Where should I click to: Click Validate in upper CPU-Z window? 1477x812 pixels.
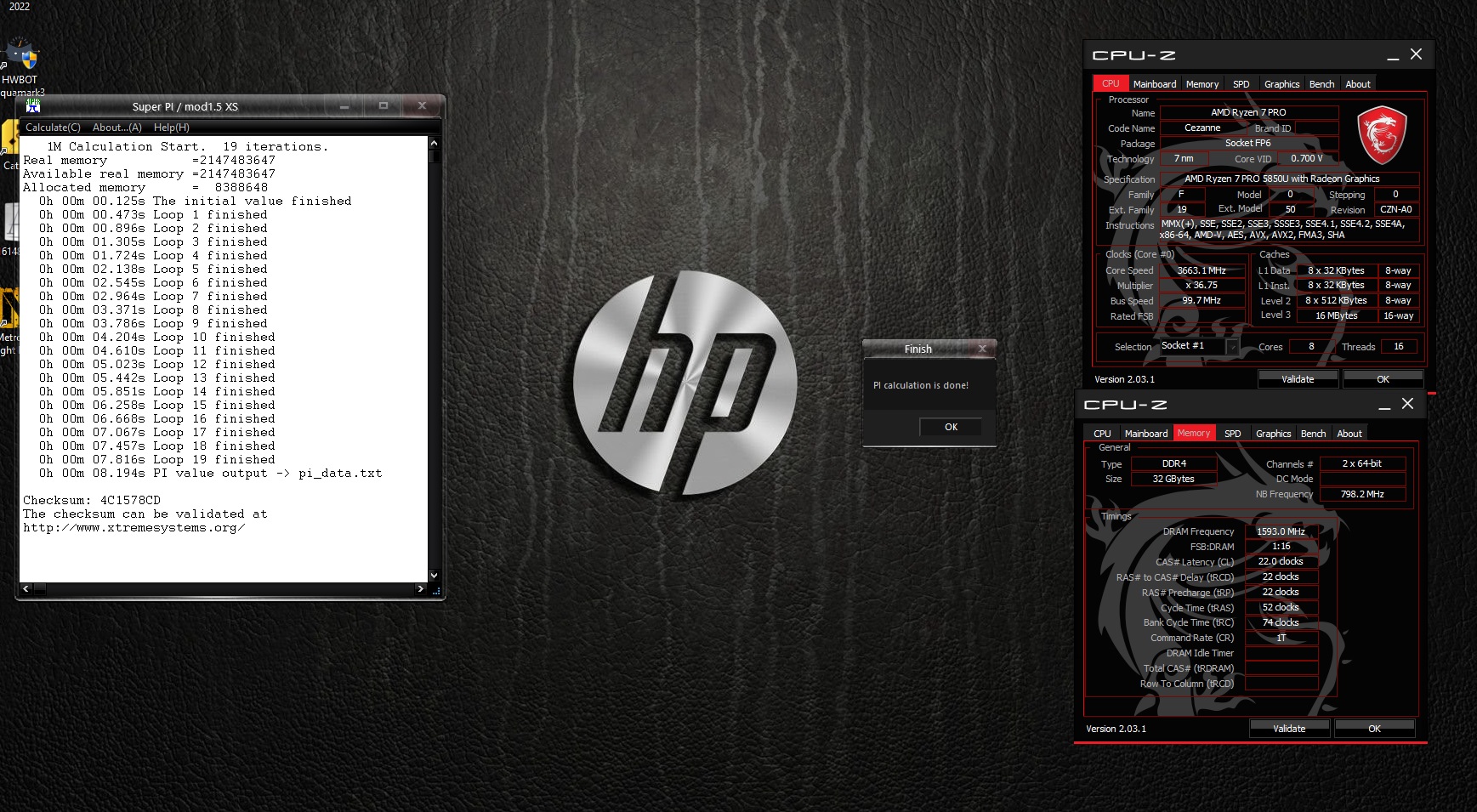coord(1298,379)
